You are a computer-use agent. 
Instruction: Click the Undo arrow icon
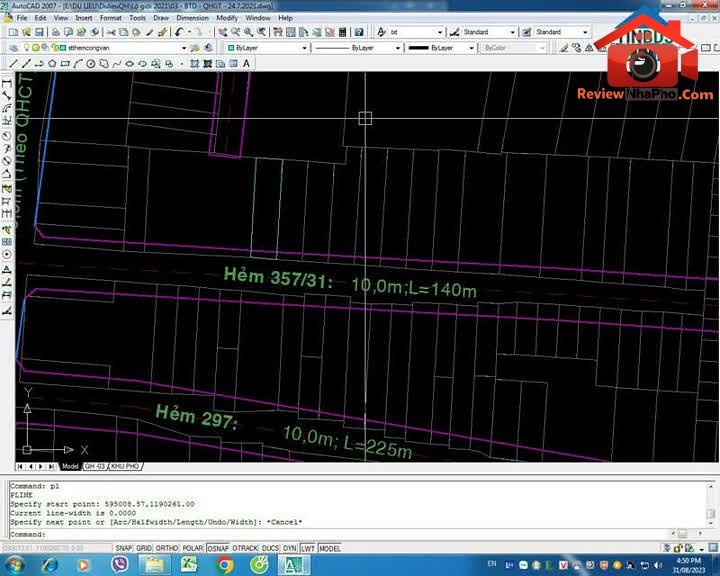[x=179, y=32]
